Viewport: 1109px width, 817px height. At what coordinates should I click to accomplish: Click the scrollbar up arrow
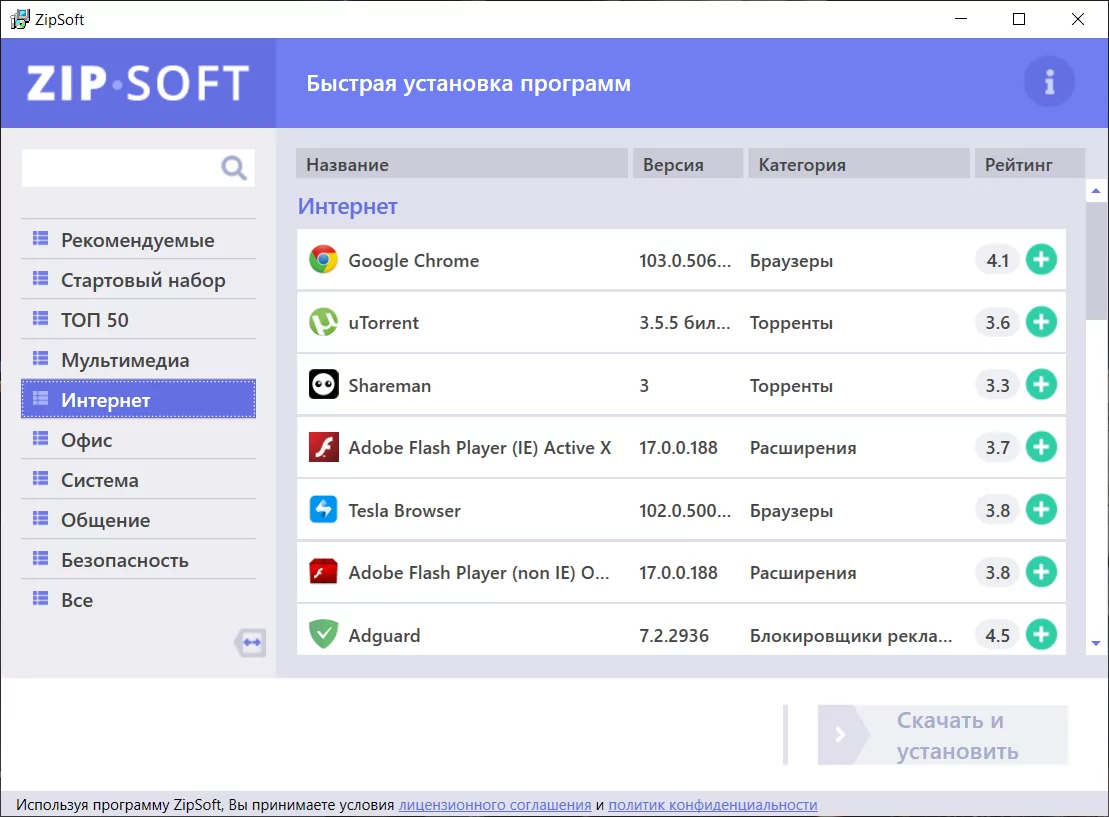pos(1096,191)
